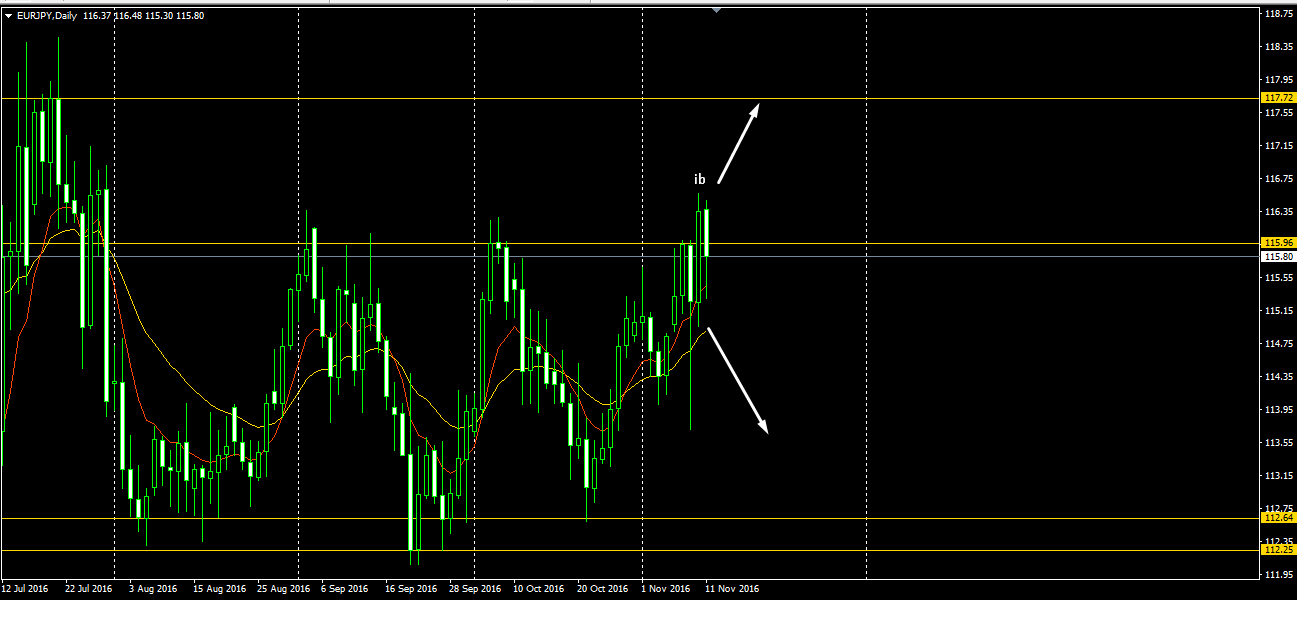Select the 112.25 horizontal line price tag
Viewport: 1299px width, 626px height.
[1279, 550]
